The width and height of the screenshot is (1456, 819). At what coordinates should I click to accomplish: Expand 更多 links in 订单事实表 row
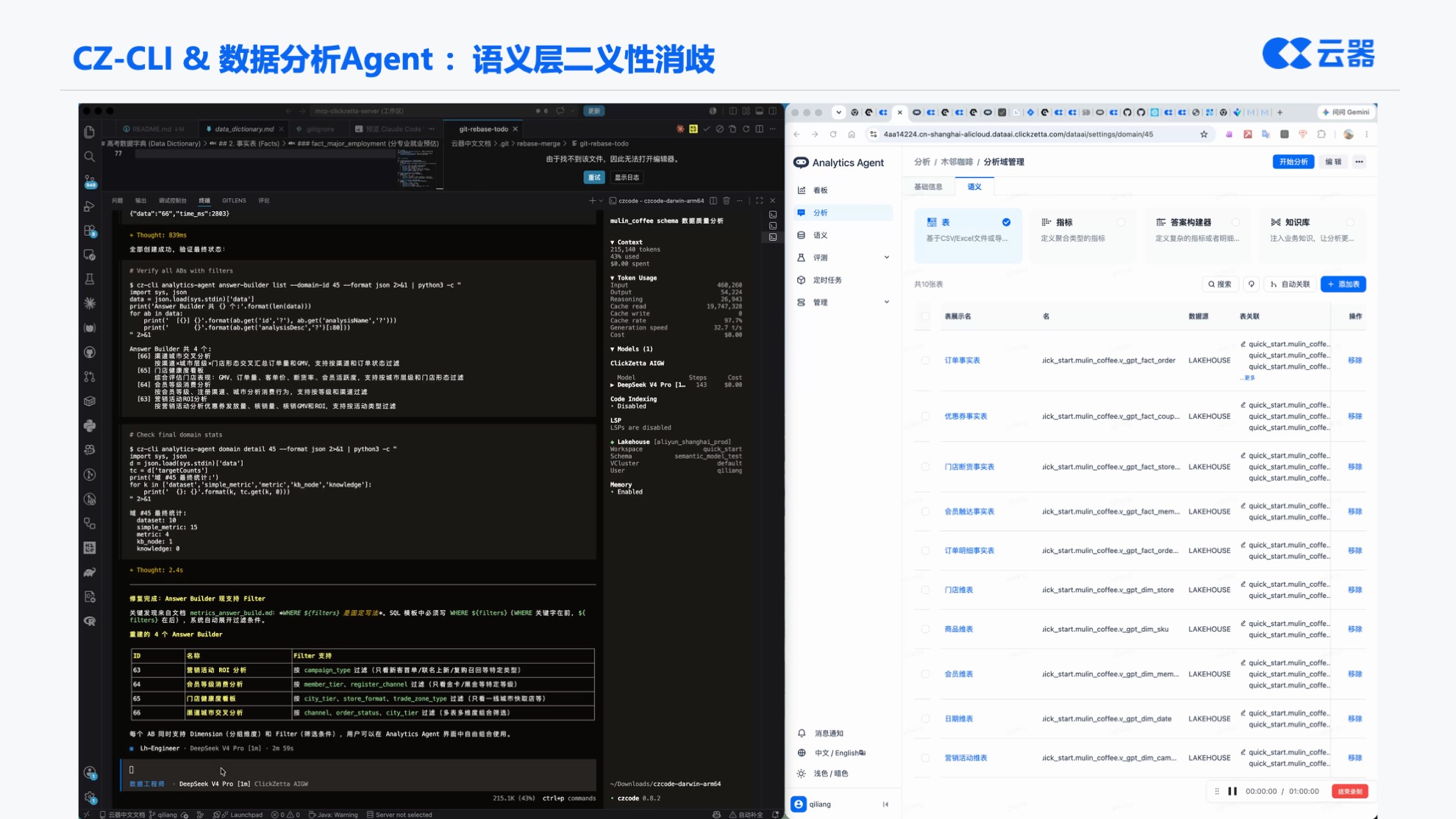[x=1249, y=378]
